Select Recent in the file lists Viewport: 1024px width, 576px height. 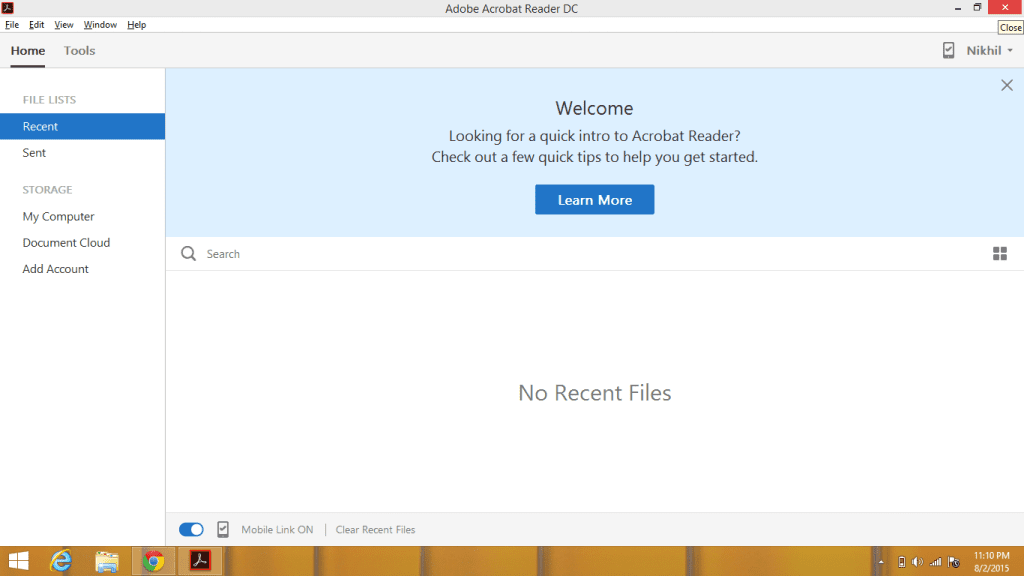point(82,126)
